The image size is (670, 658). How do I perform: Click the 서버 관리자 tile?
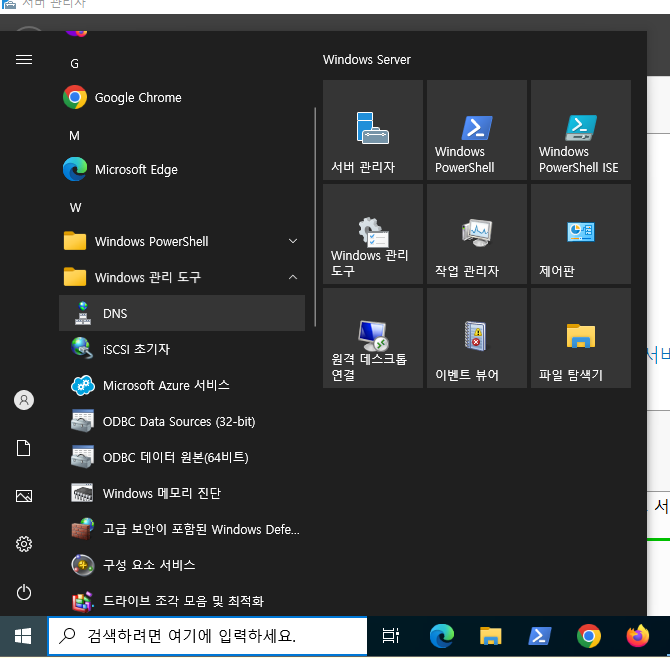click(373, 130)
